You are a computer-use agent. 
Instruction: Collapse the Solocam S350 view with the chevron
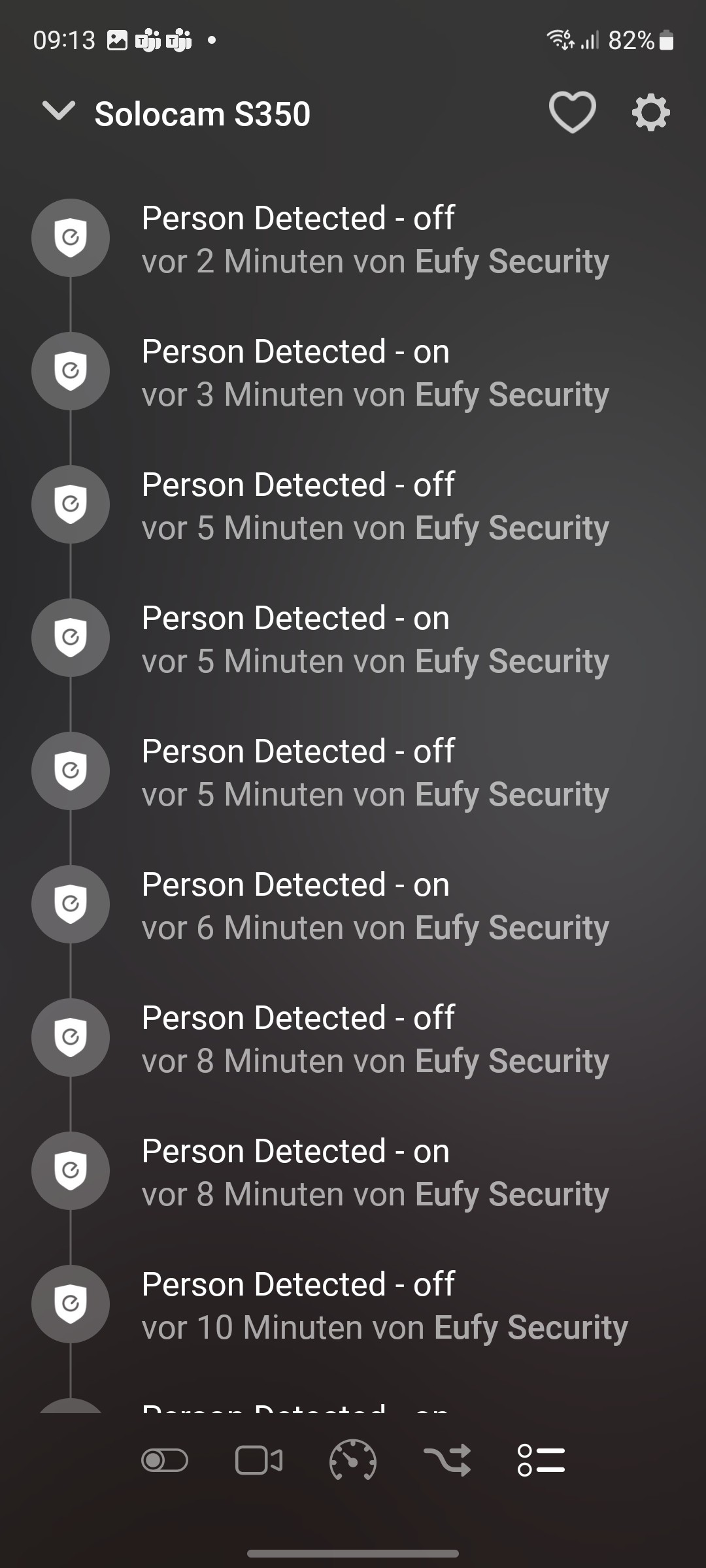click(59, 111)
